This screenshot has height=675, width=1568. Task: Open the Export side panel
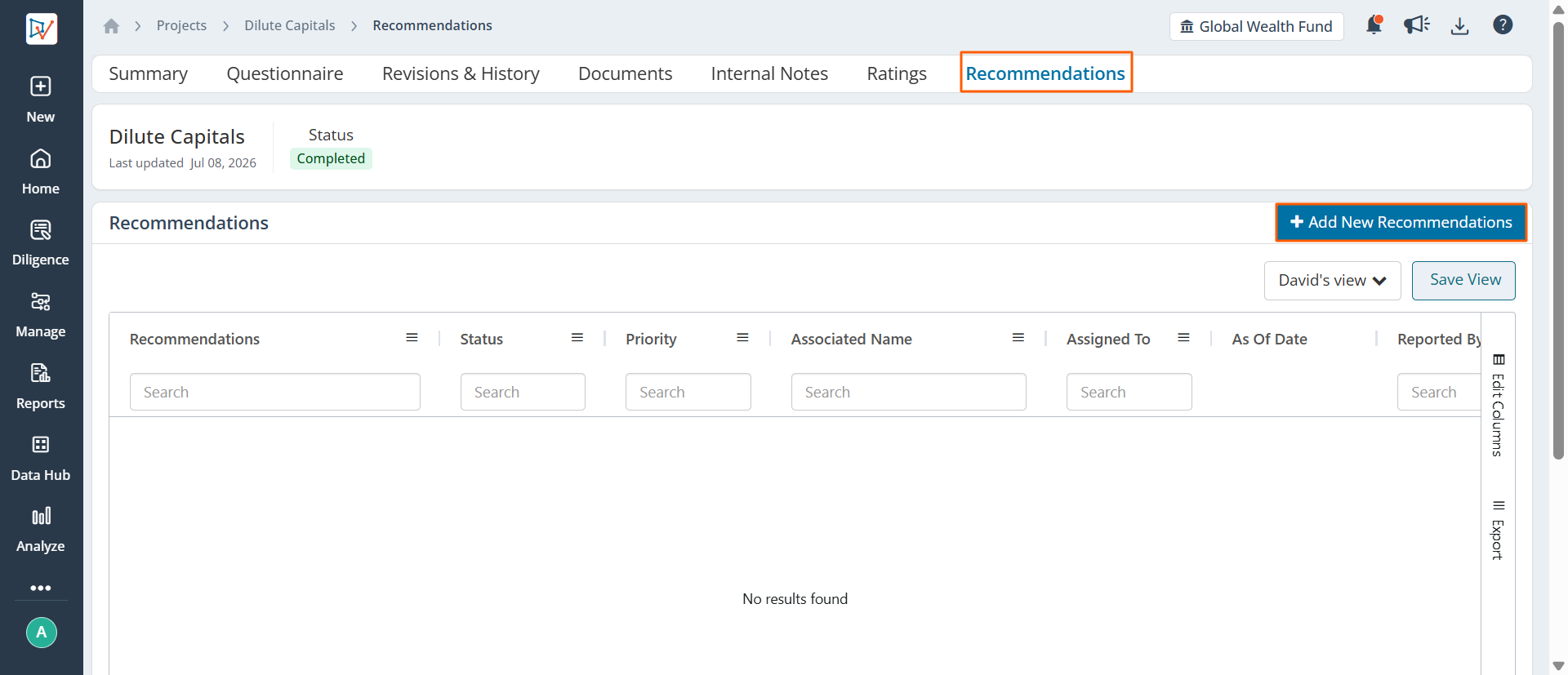click(x=1499, y=530)
